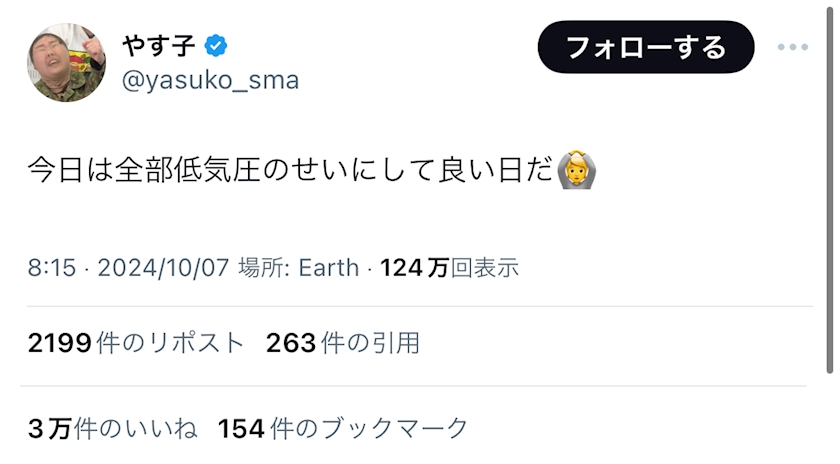Open やす子's profile avatar picture

click(x=66, y=63)
